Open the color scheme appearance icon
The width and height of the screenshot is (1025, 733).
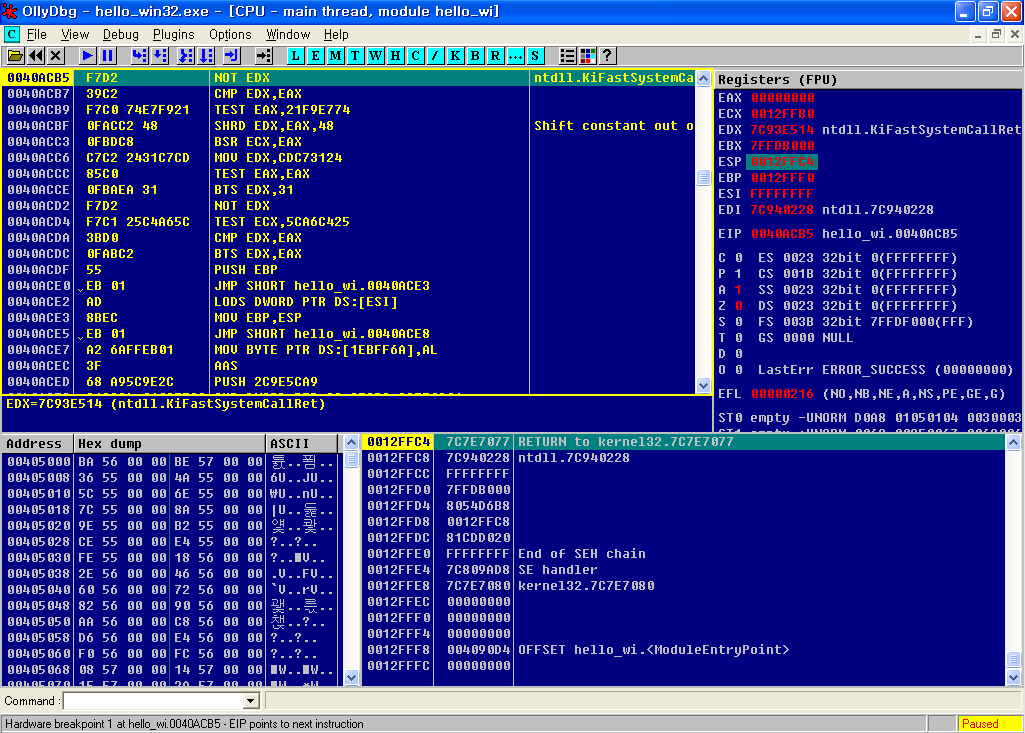point(588,56)
